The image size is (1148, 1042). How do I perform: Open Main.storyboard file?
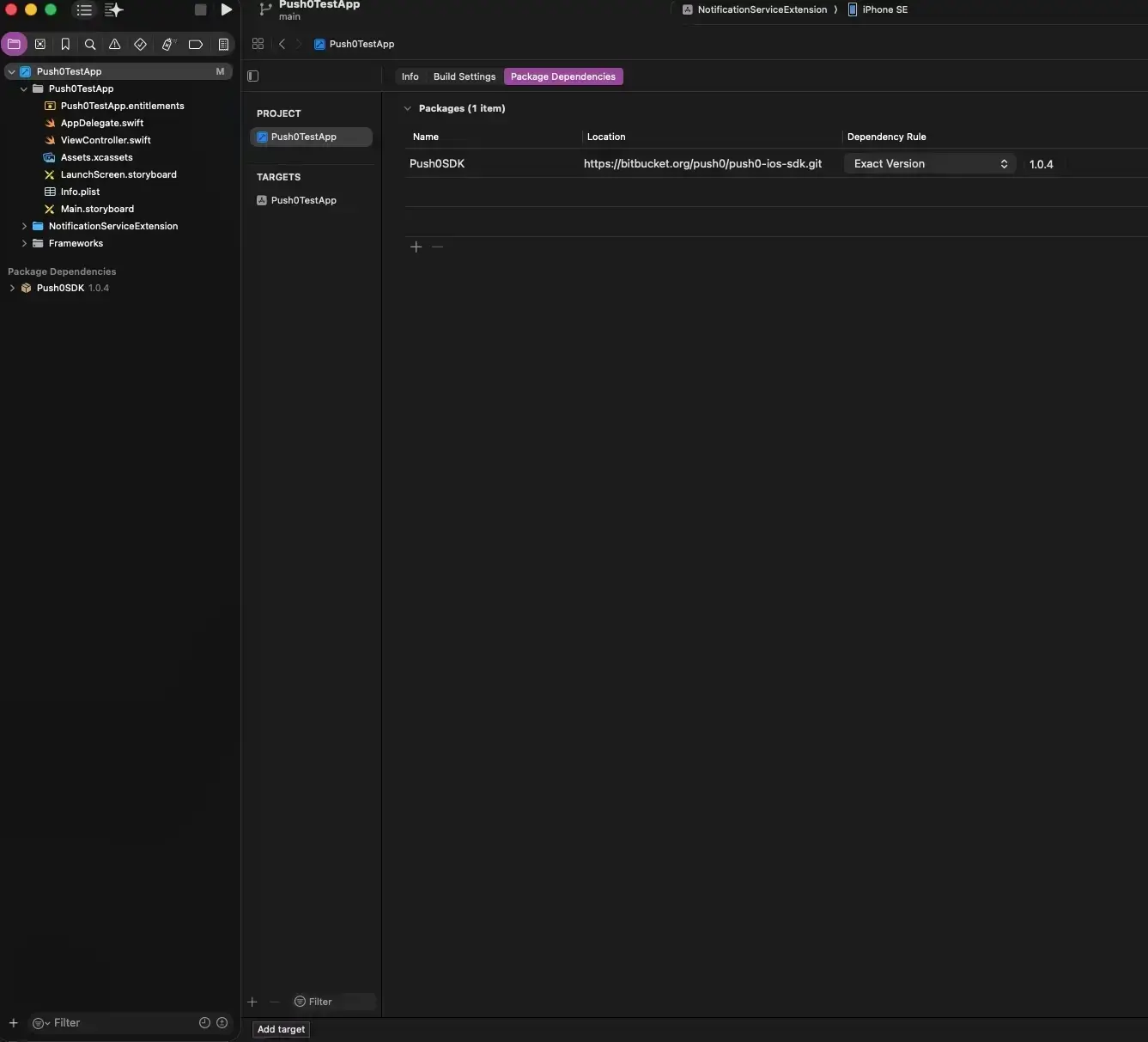(x=97, y=209)
